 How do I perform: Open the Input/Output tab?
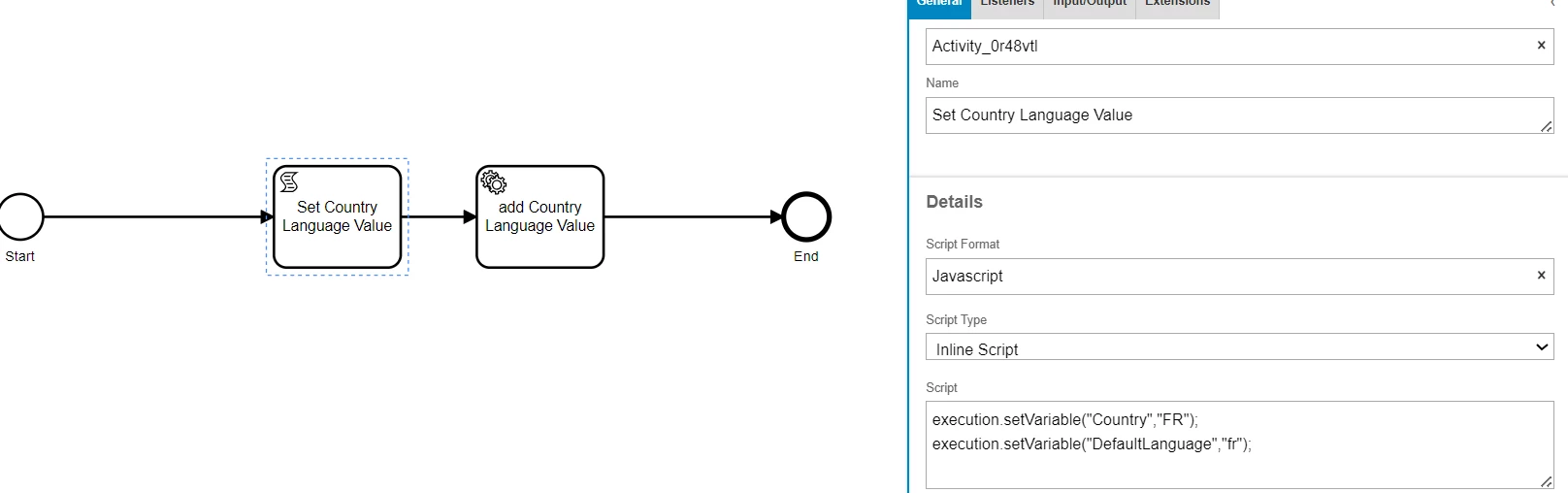(x=1090, y=5)
